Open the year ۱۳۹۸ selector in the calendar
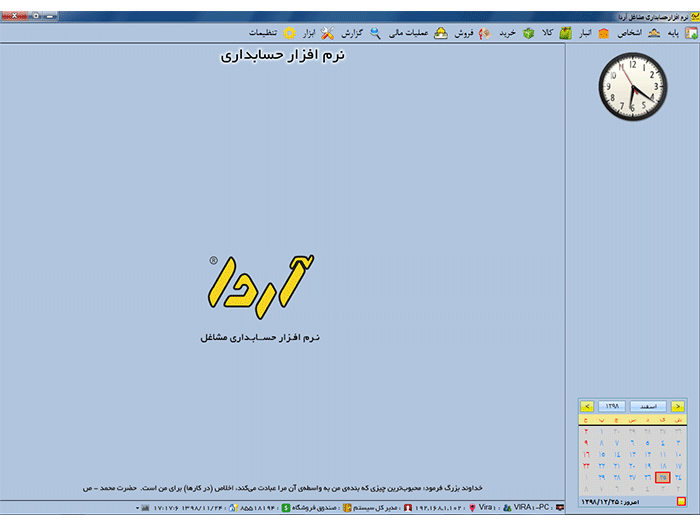This screenshot has height=525, width=700. coord(612,406)
